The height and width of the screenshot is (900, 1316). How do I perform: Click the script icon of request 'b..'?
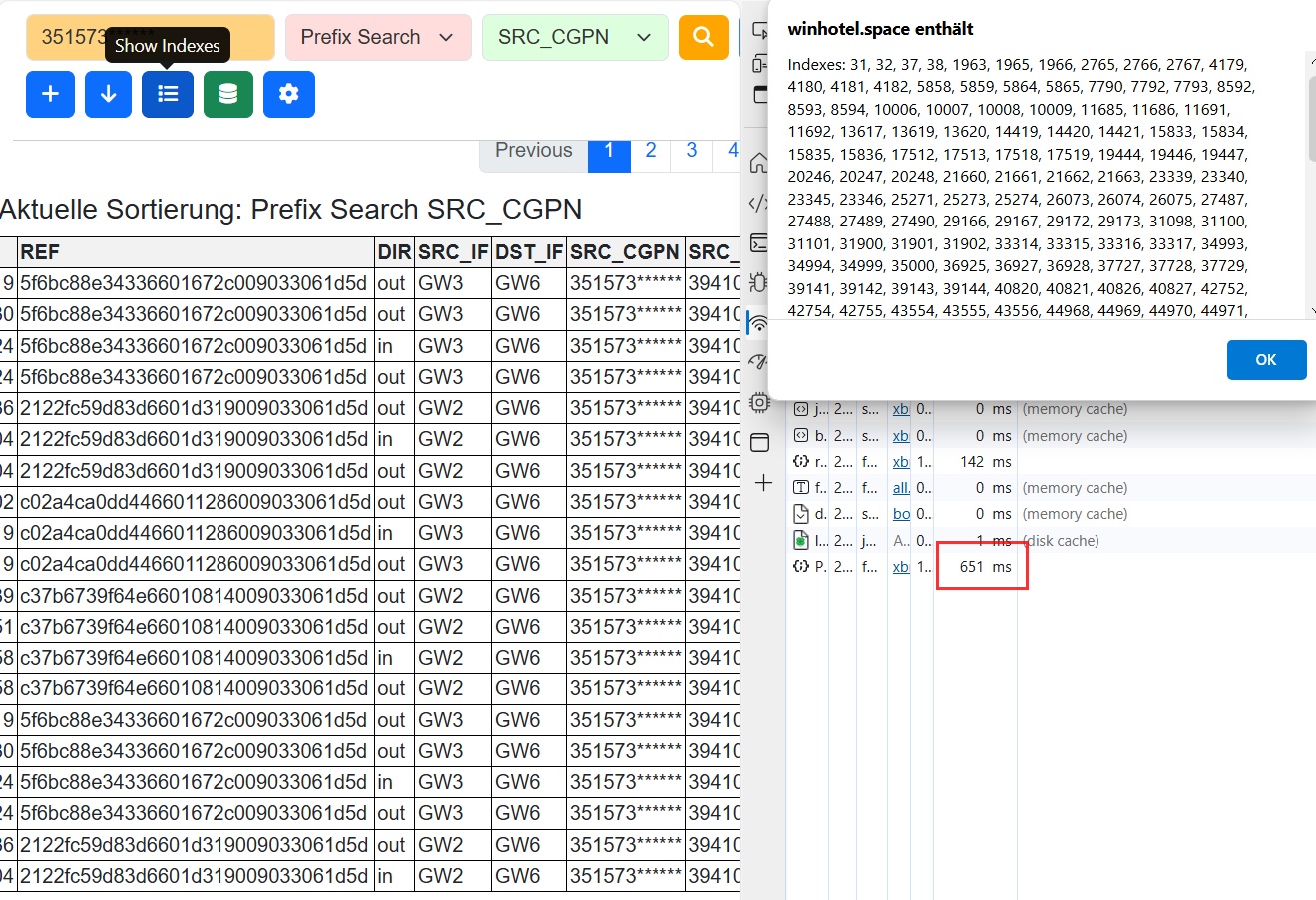(800, 435)
